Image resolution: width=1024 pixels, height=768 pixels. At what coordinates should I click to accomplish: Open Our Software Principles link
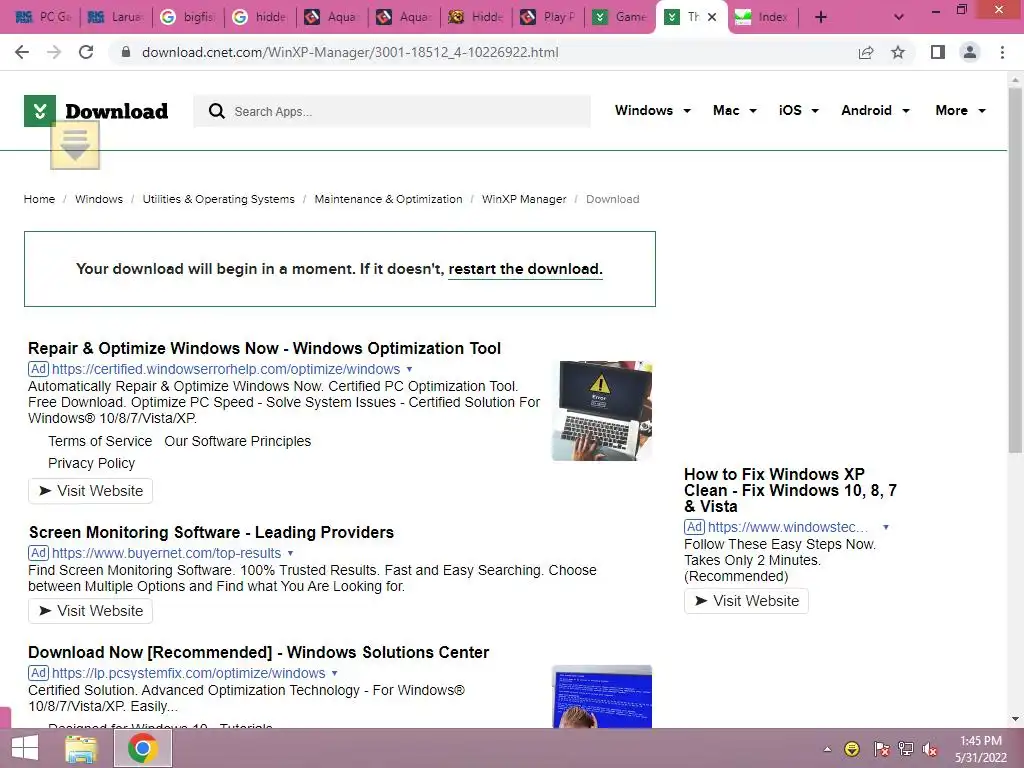tap(238, 441)
